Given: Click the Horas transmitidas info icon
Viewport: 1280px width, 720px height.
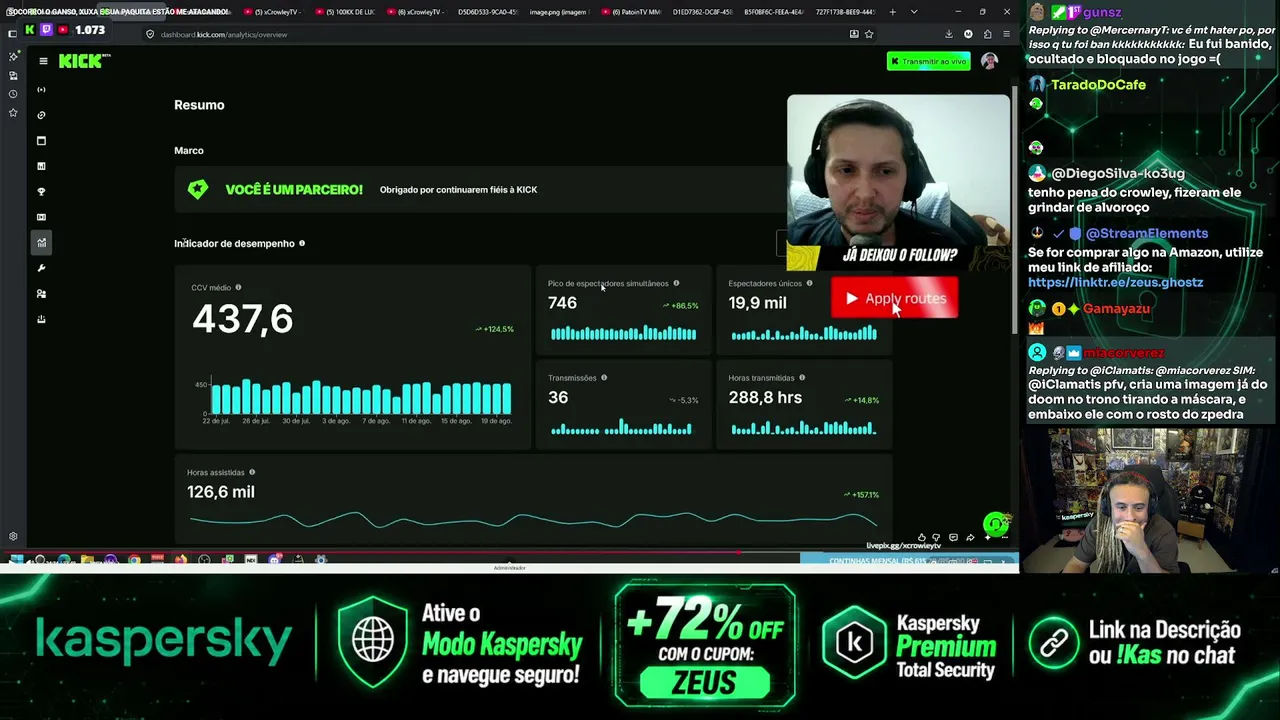Looking at the screenshot, I should click(802, 378).
